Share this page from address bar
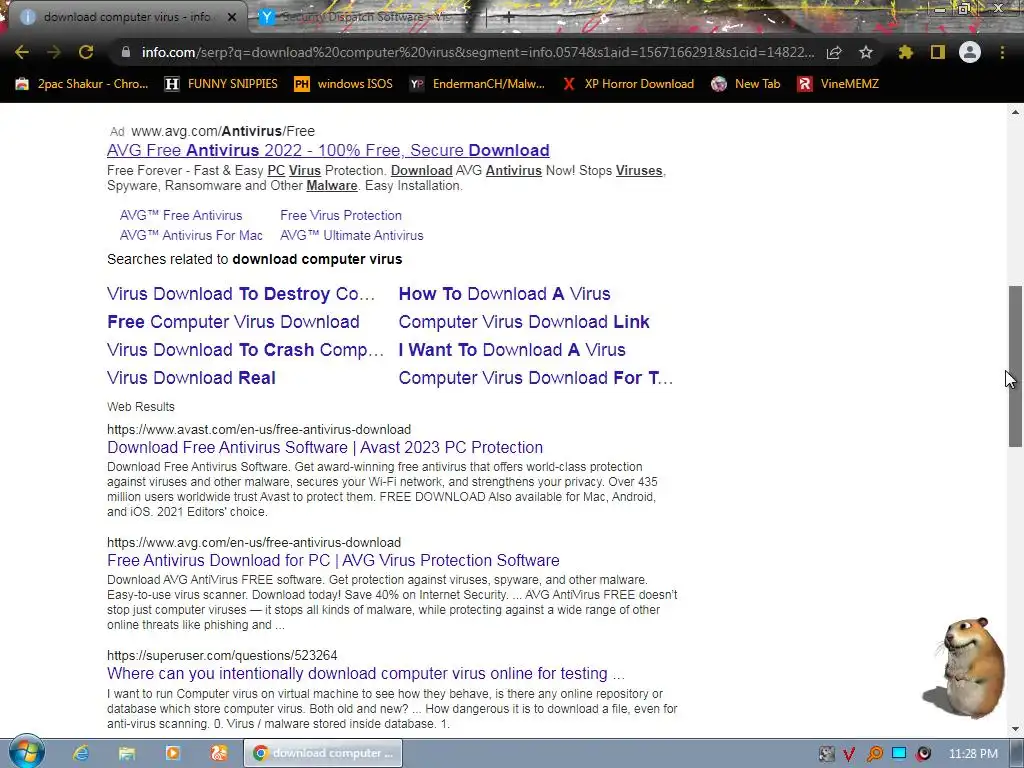 [834, 52]
